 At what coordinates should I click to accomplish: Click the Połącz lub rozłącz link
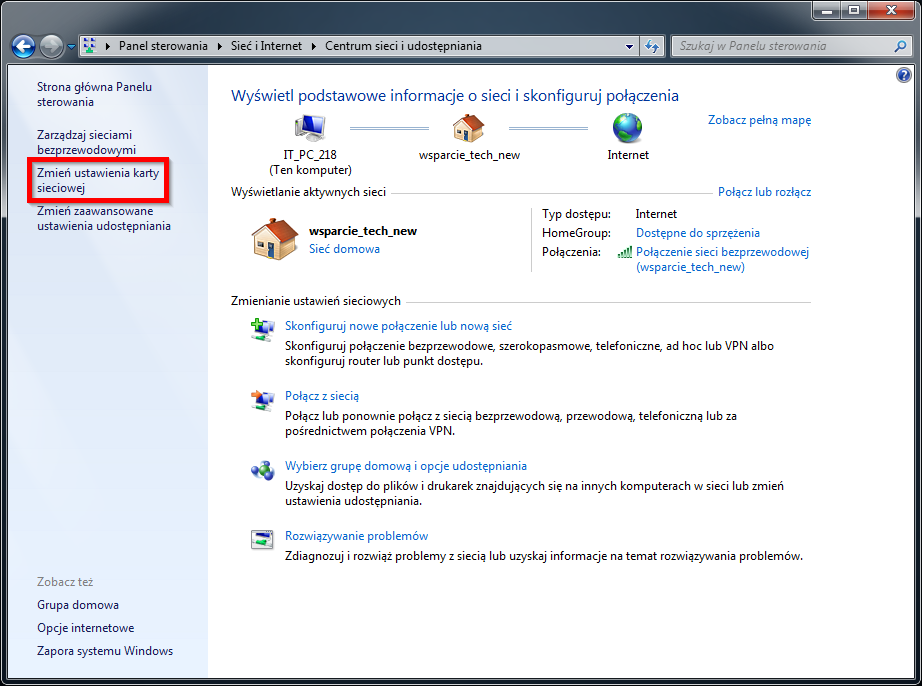(764, 191)
